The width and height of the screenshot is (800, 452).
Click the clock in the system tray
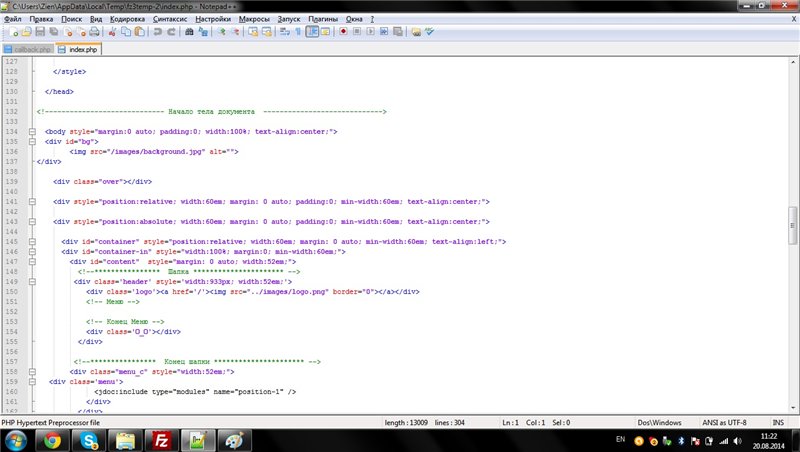[771, 440]
